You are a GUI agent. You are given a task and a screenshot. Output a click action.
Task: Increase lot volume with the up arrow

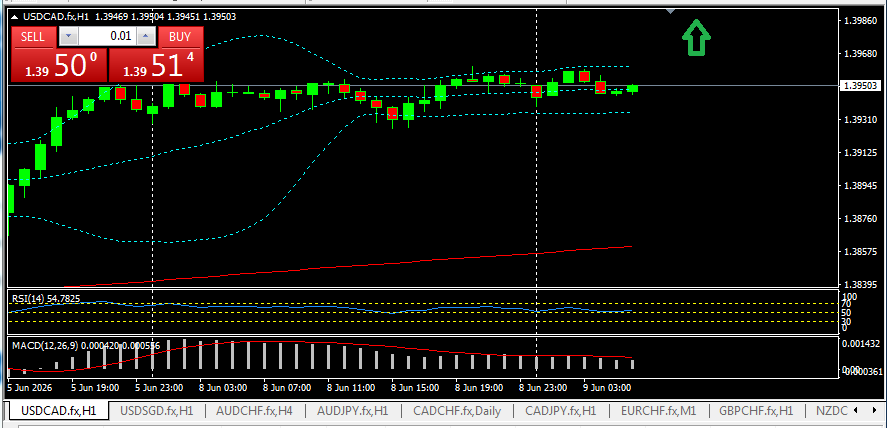tap(147, 37)
